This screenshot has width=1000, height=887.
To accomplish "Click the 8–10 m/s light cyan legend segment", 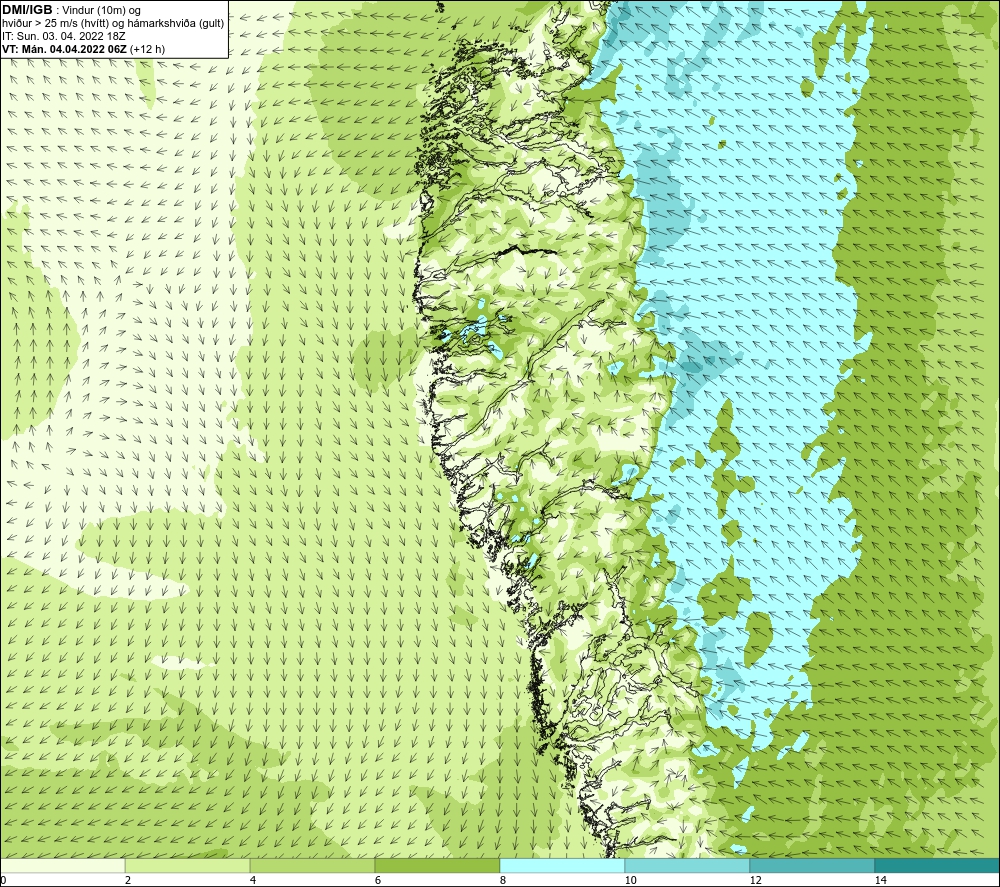I will tap(562, 866).
